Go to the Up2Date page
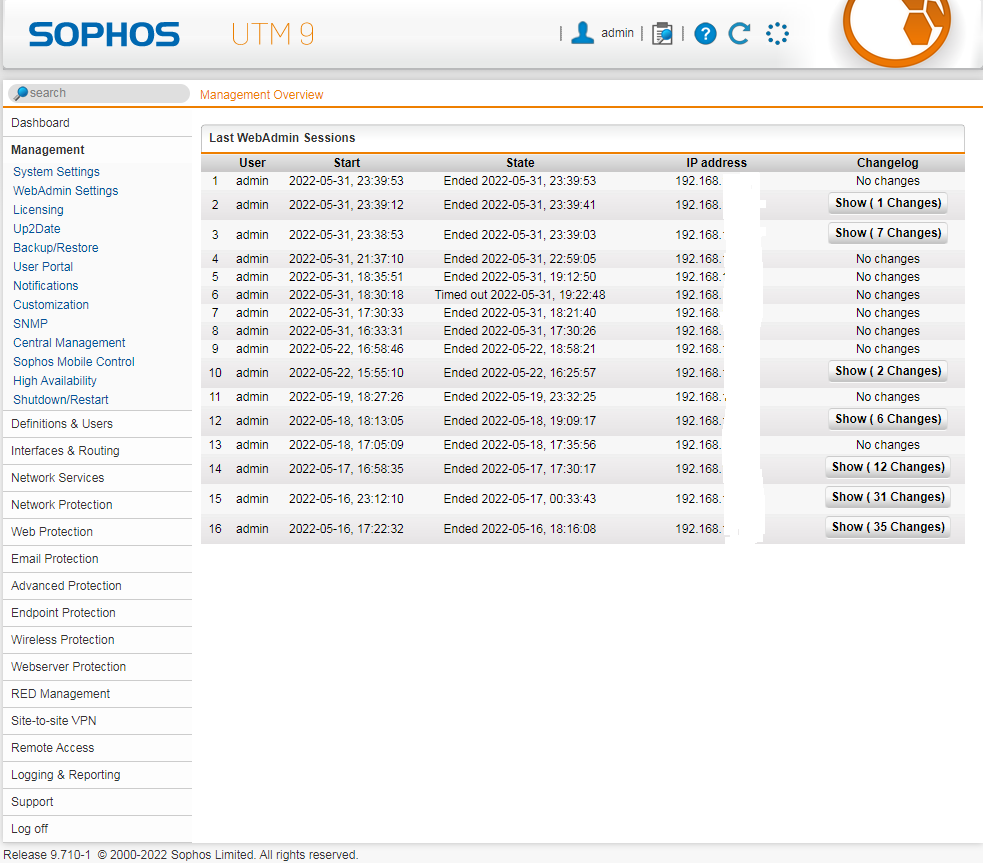 pos(37,229)
